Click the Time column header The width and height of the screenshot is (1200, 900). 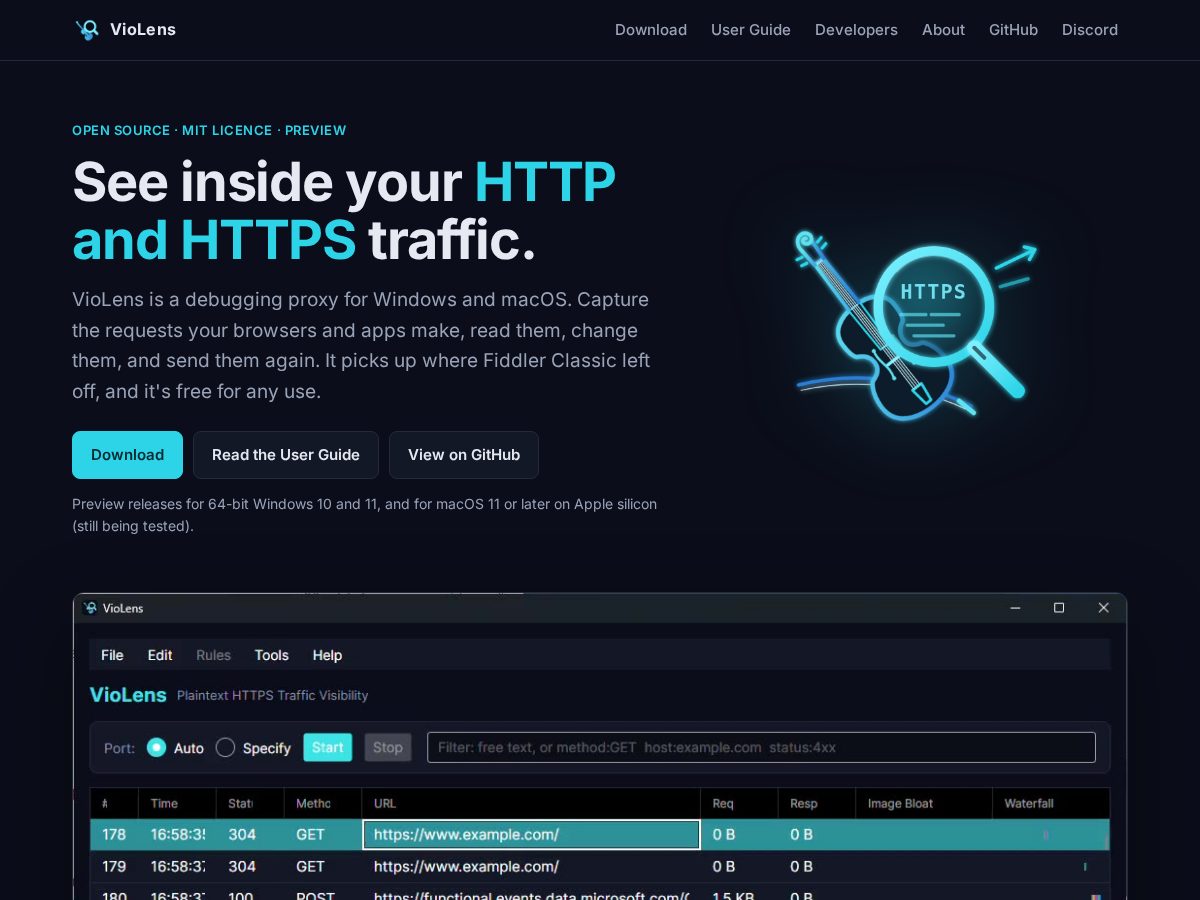pos(178,803)
